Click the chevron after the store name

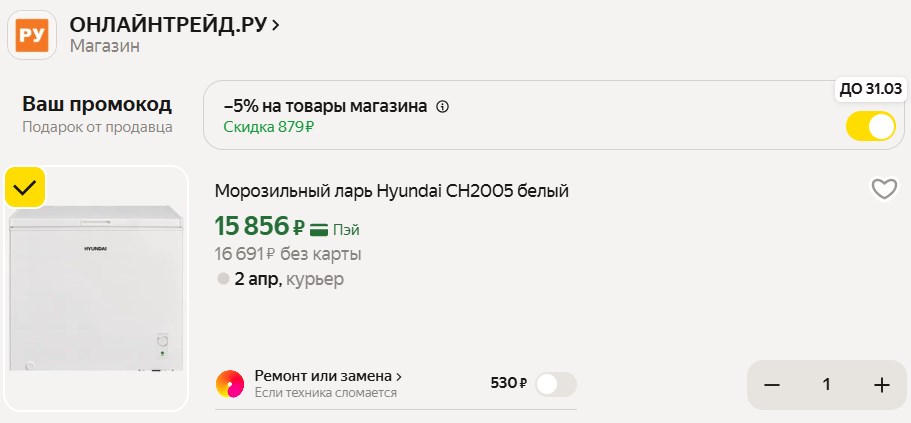pos(276,25)
